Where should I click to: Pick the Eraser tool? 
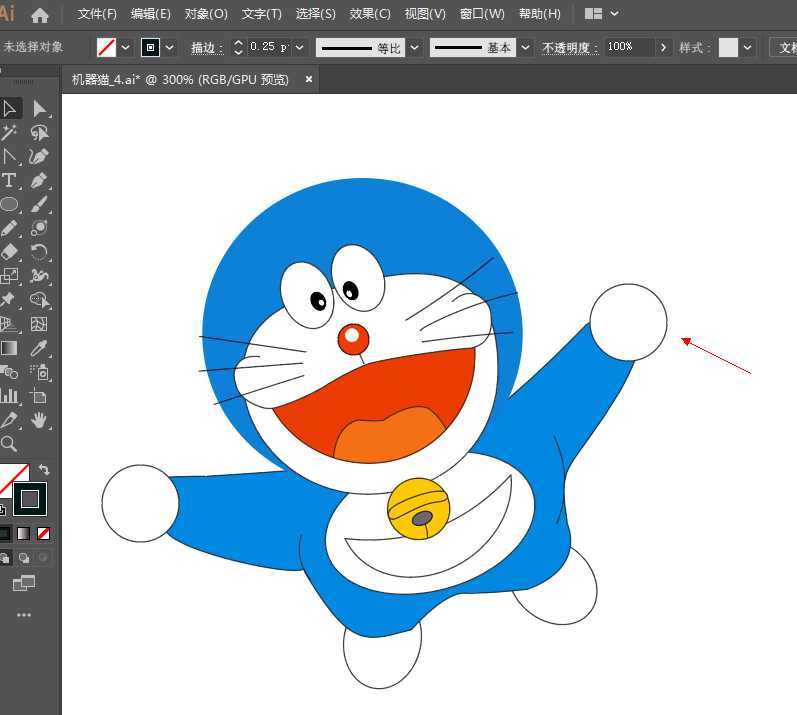coord(9,252)
